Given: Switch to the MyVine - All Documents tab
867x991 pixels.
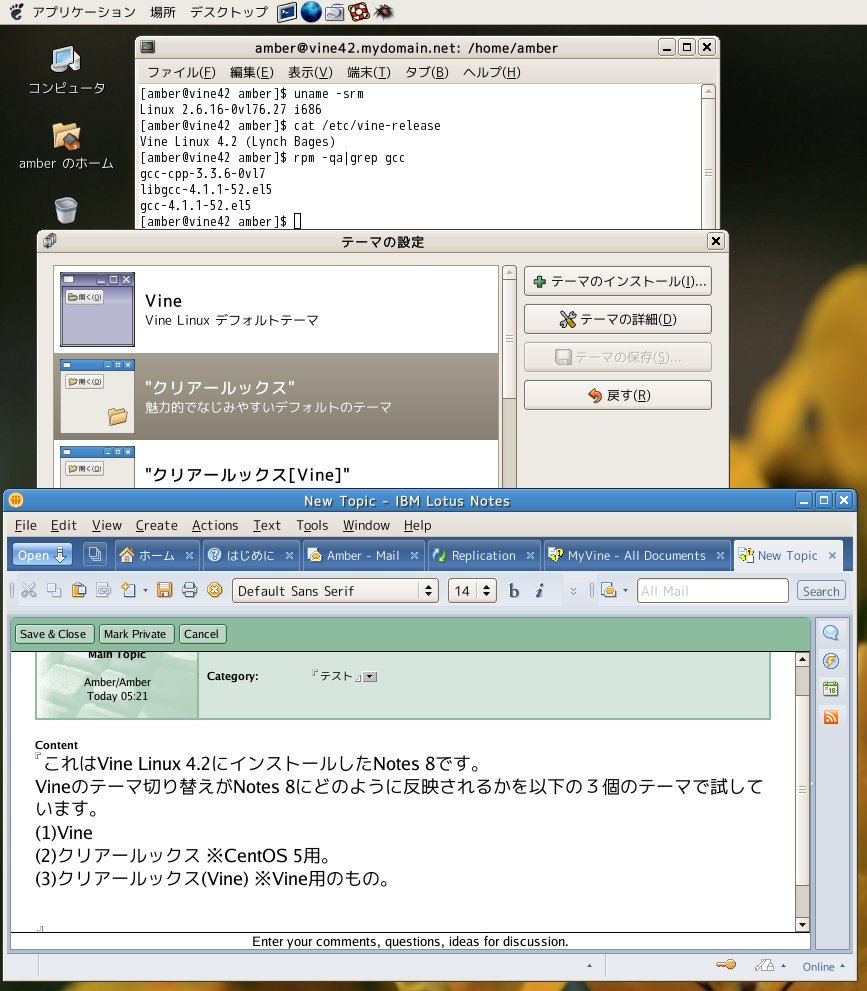Looking at the screenshot, I should coord(636,555).
